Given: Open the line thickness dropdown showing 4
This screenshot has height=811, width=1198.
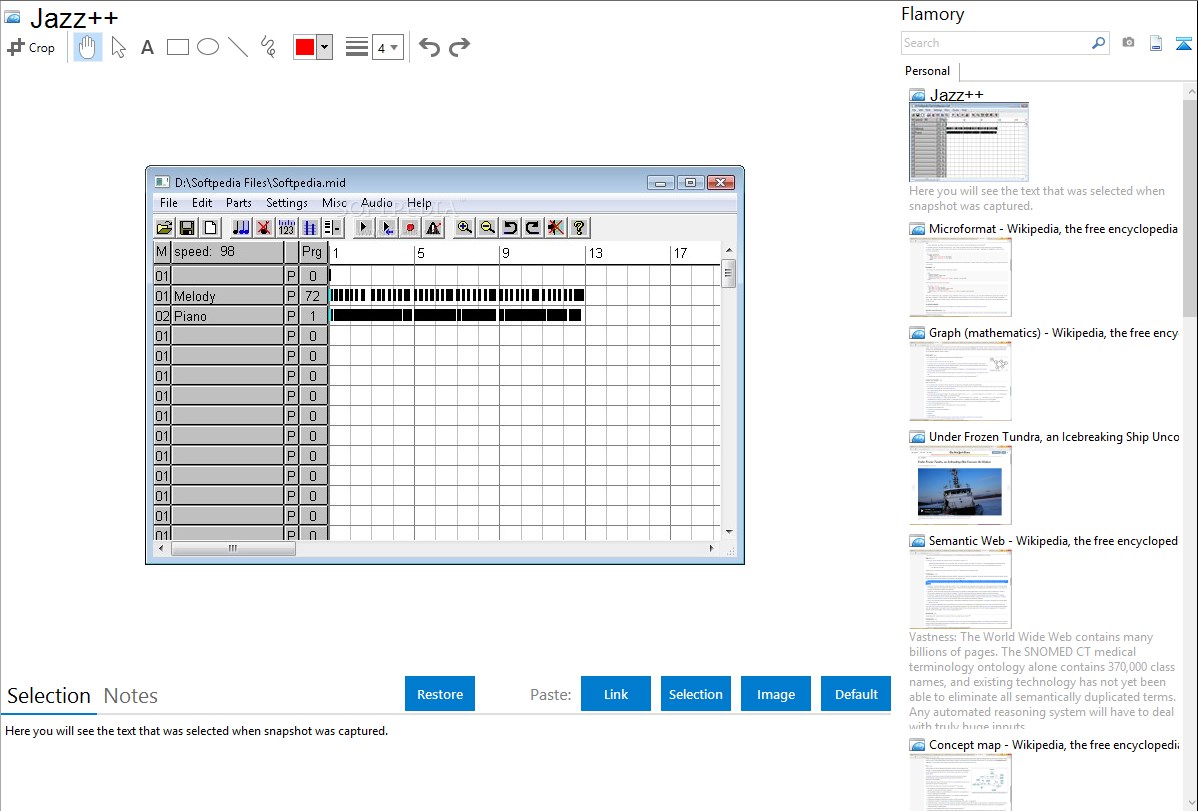Looking at the screenshot, I should (x=388, y=47).
